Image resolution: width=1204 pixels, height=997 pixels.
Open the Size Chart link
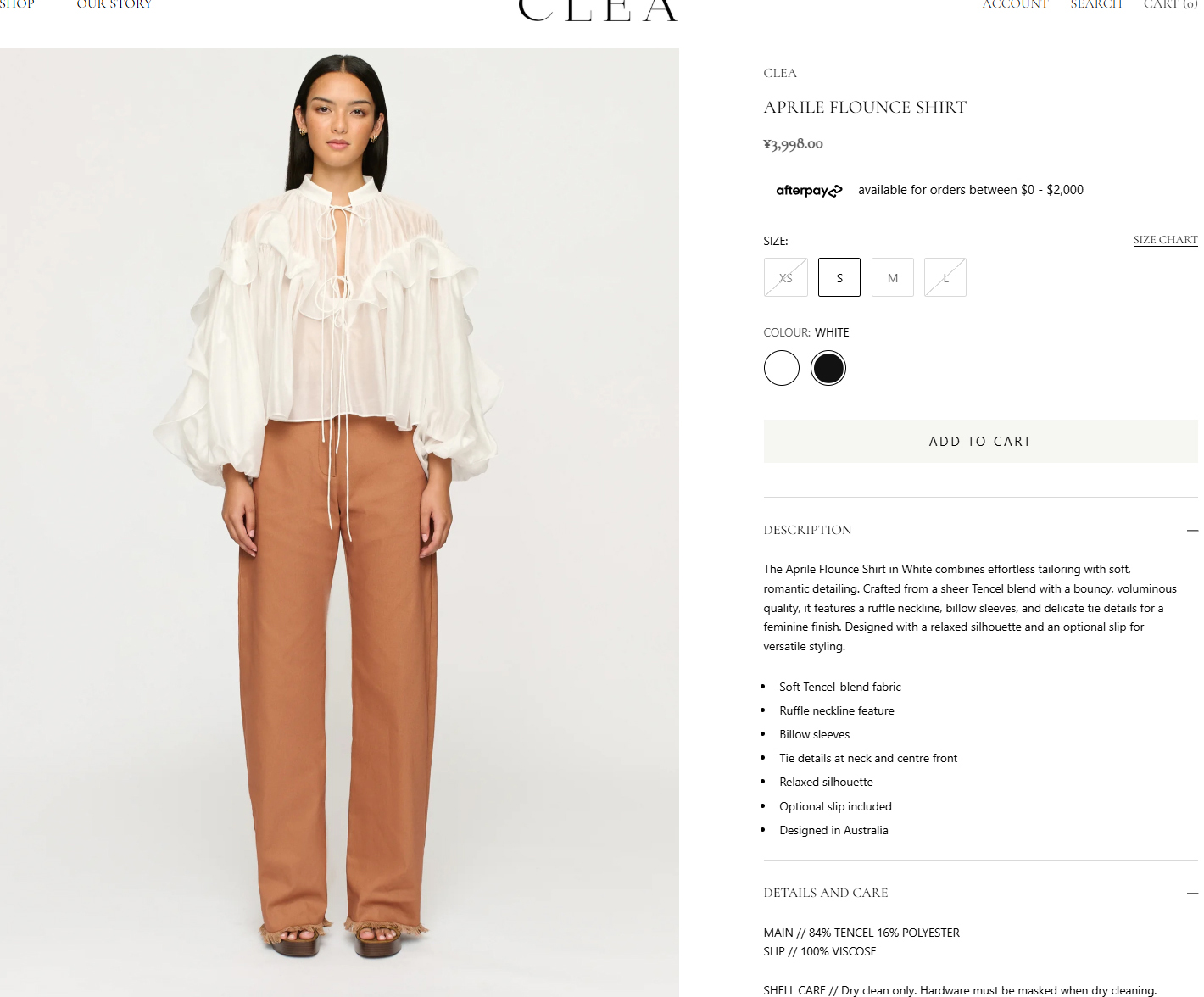(1165, 240)
